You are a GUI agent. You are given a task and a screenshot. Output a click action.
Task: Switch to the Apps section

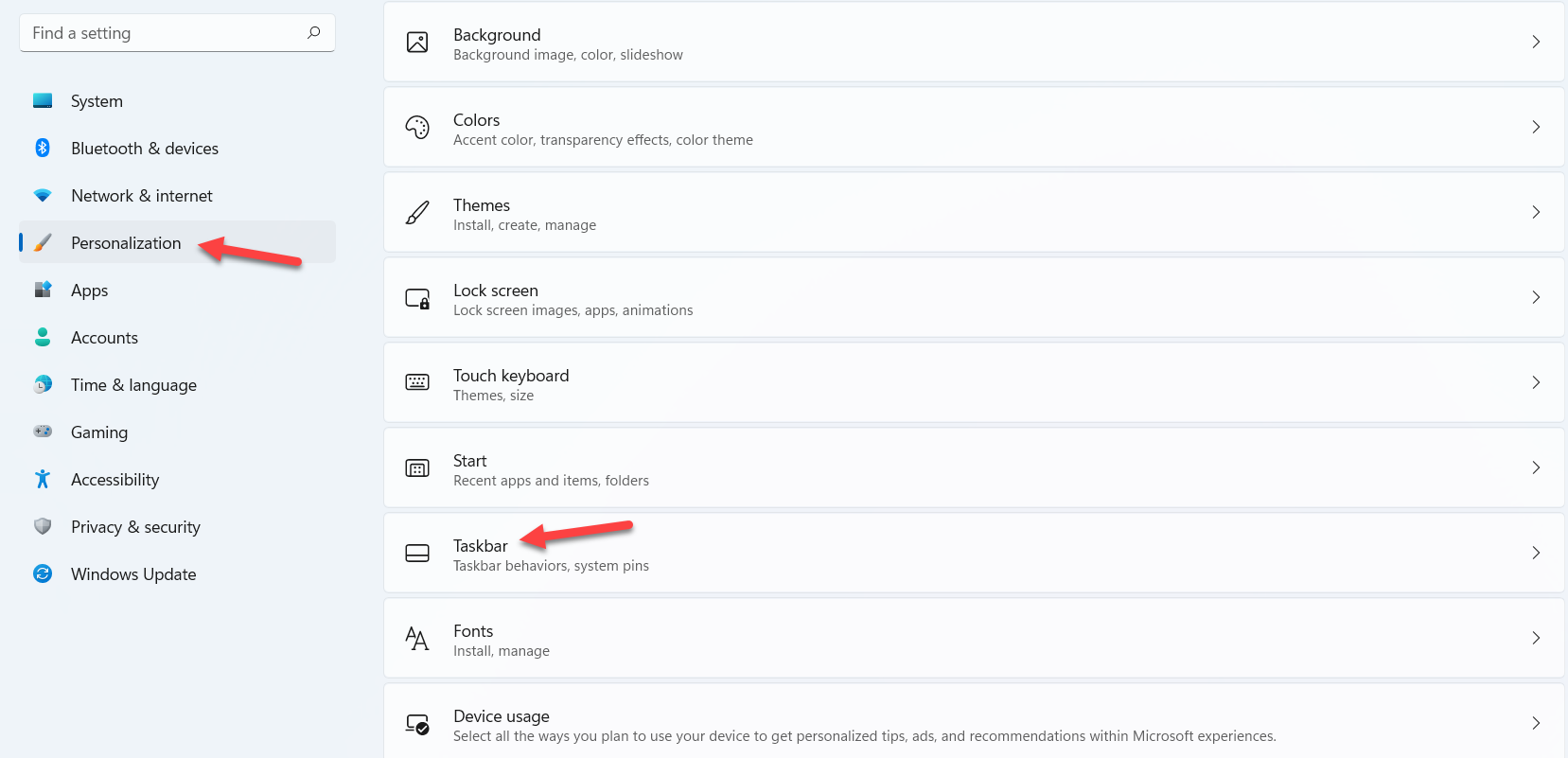[x=89, y=291]
